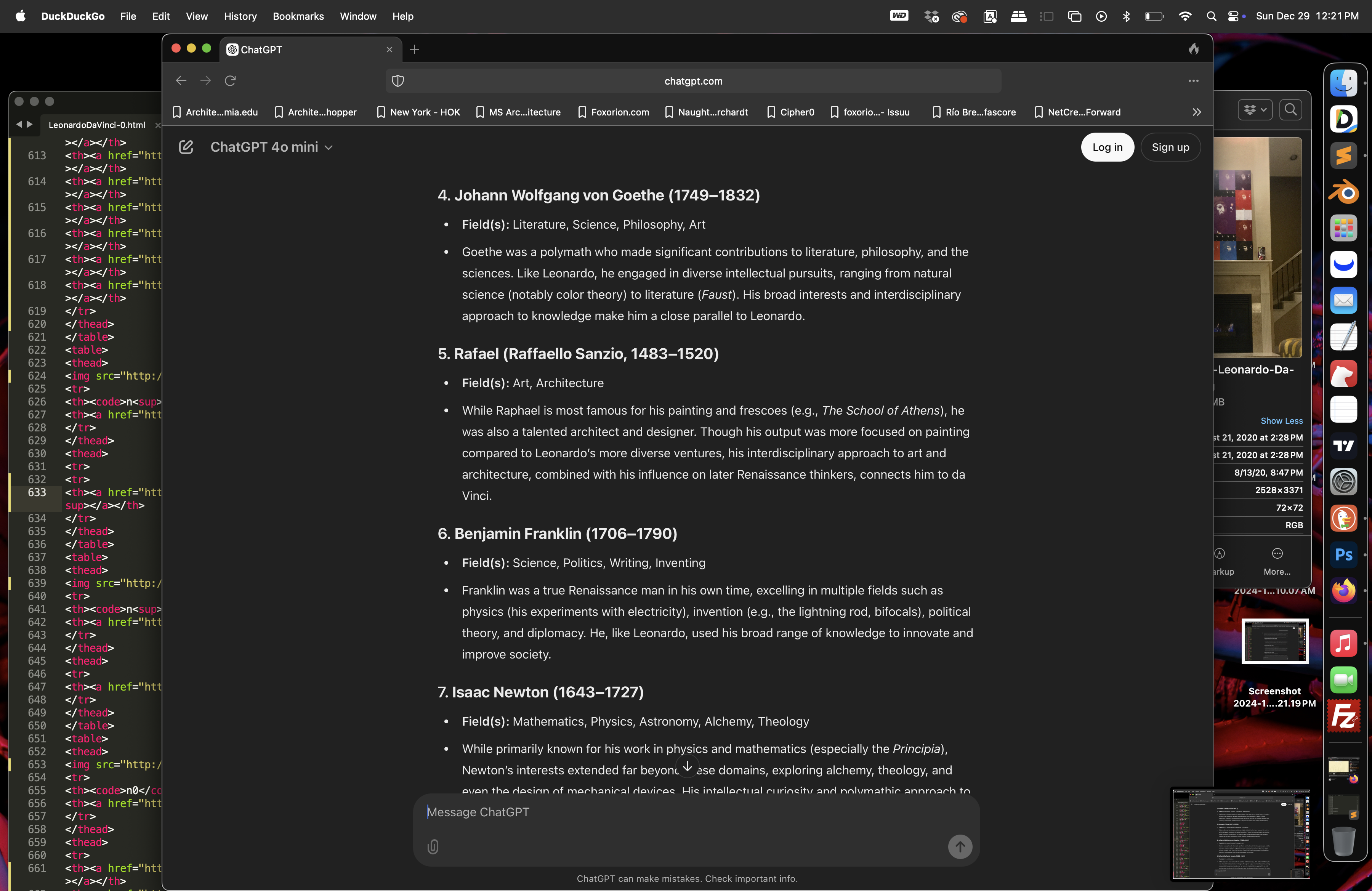Viewport: 1372px width, 891px height.
Task: Click the Sign up button
Action: coord(1170,147)
